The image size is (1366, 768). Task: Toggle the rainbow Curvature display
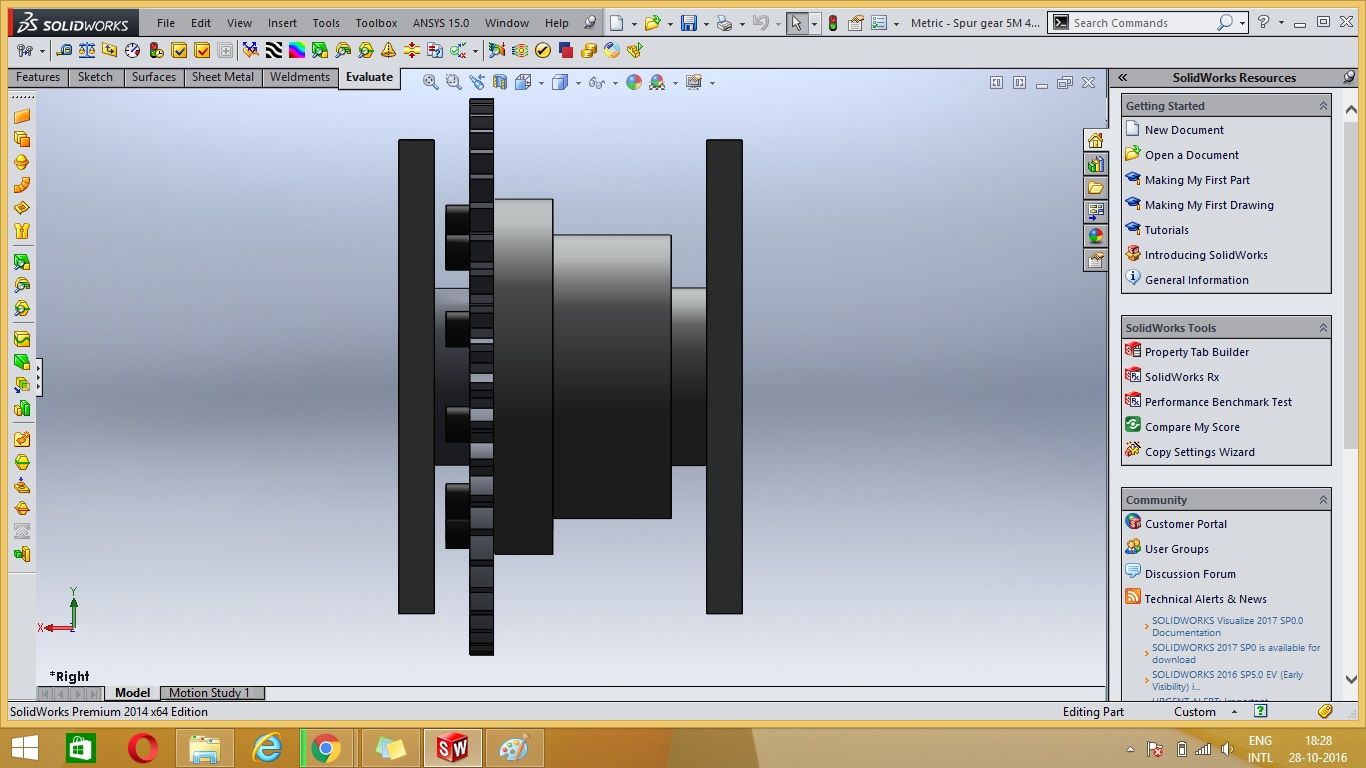coord(297,50)
